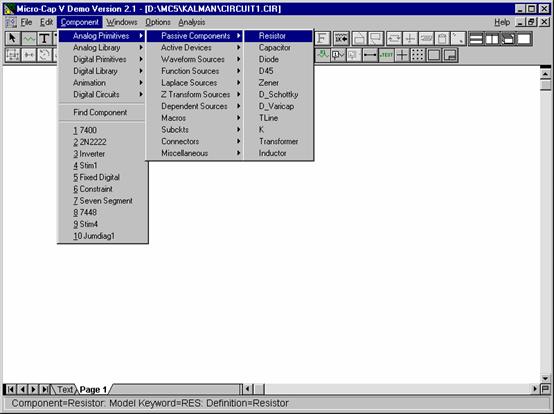Pick Transformer in the submenu

pos(278,141)
